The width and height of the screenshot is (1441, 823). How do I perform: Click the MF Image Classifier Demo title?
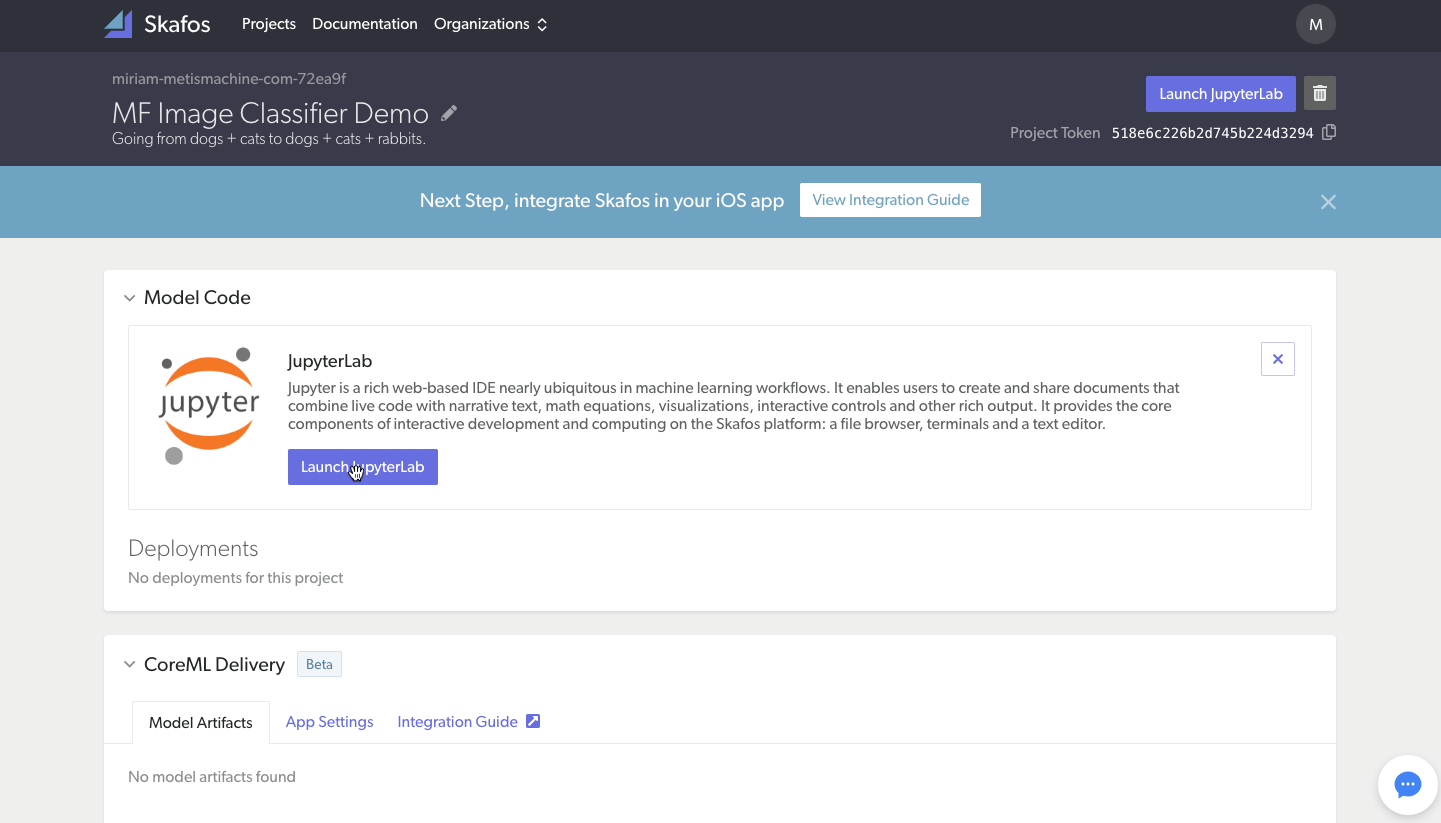[x=270, y=113]
